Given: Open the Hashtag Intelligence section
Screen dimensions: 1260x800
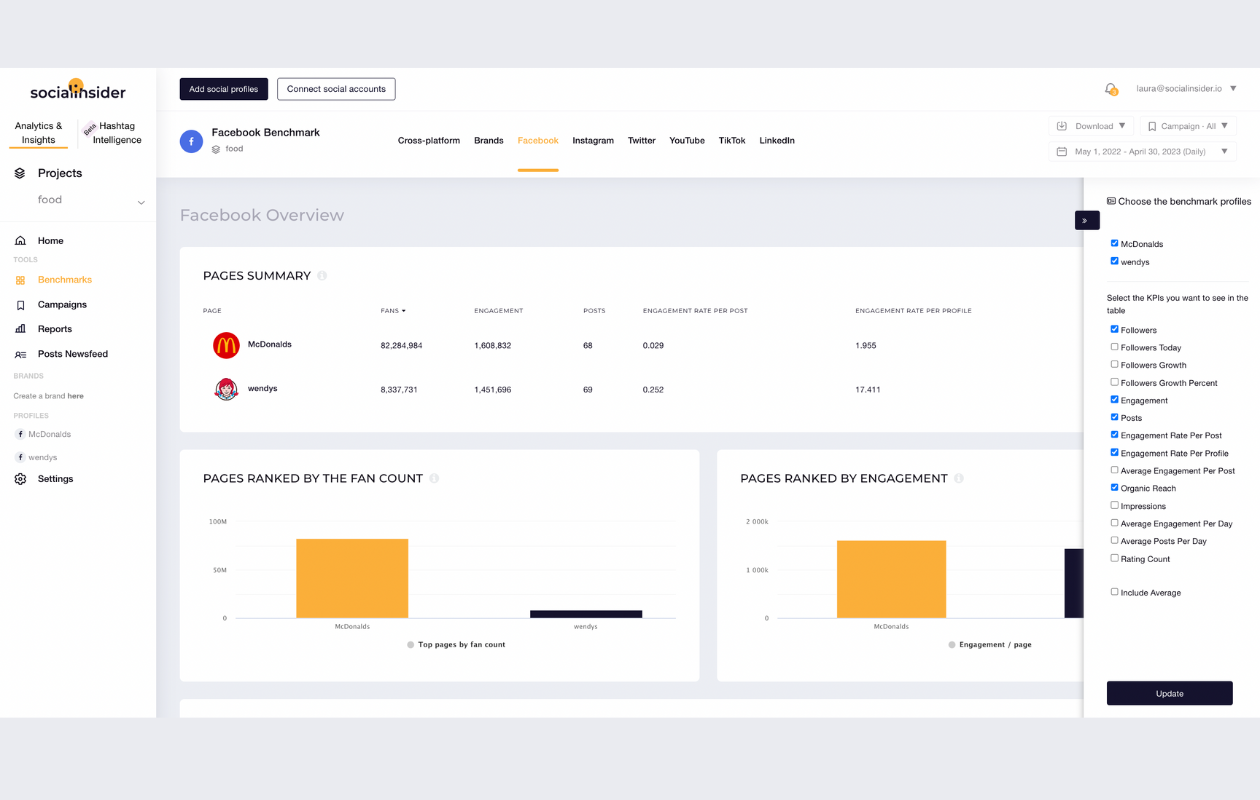Looking at the screenshot, I should 115,133.
